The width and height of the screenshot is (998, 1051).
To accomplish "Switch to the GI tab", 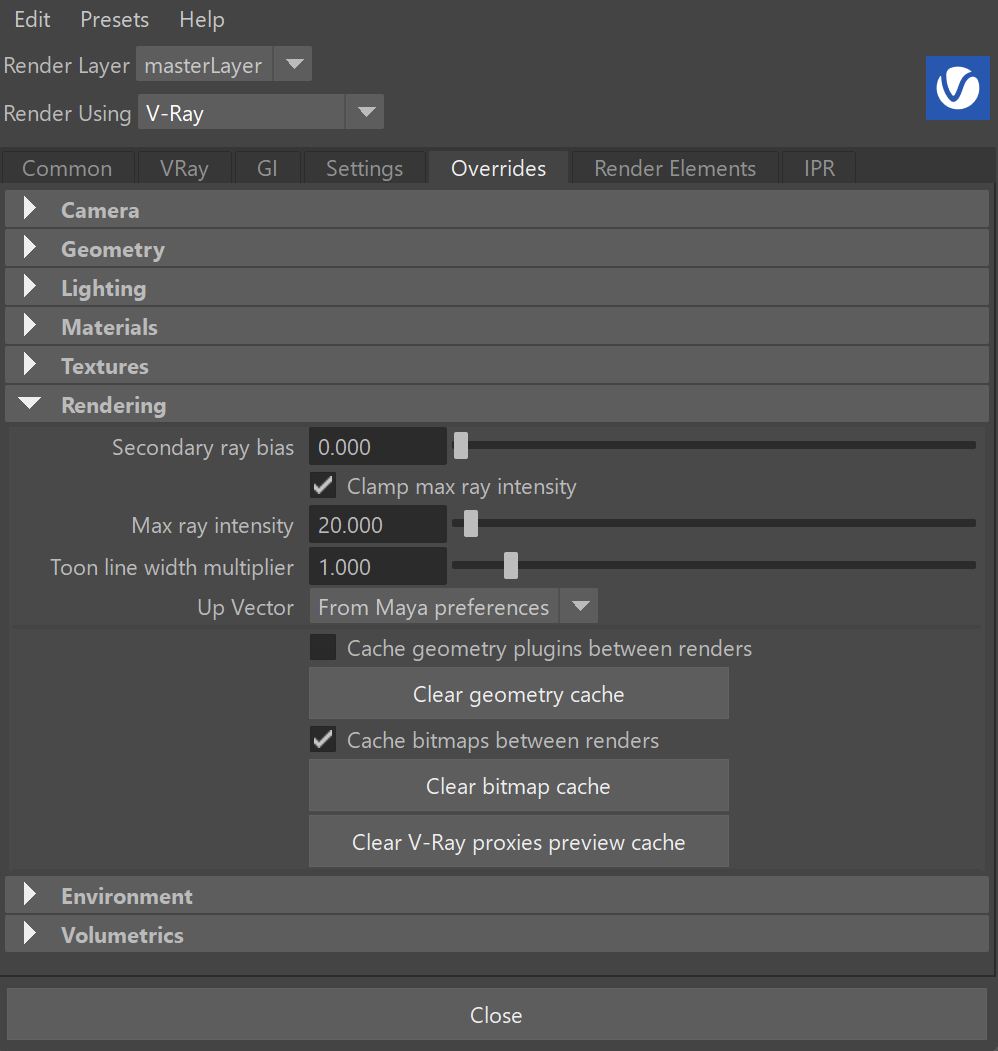I will 267,168.
